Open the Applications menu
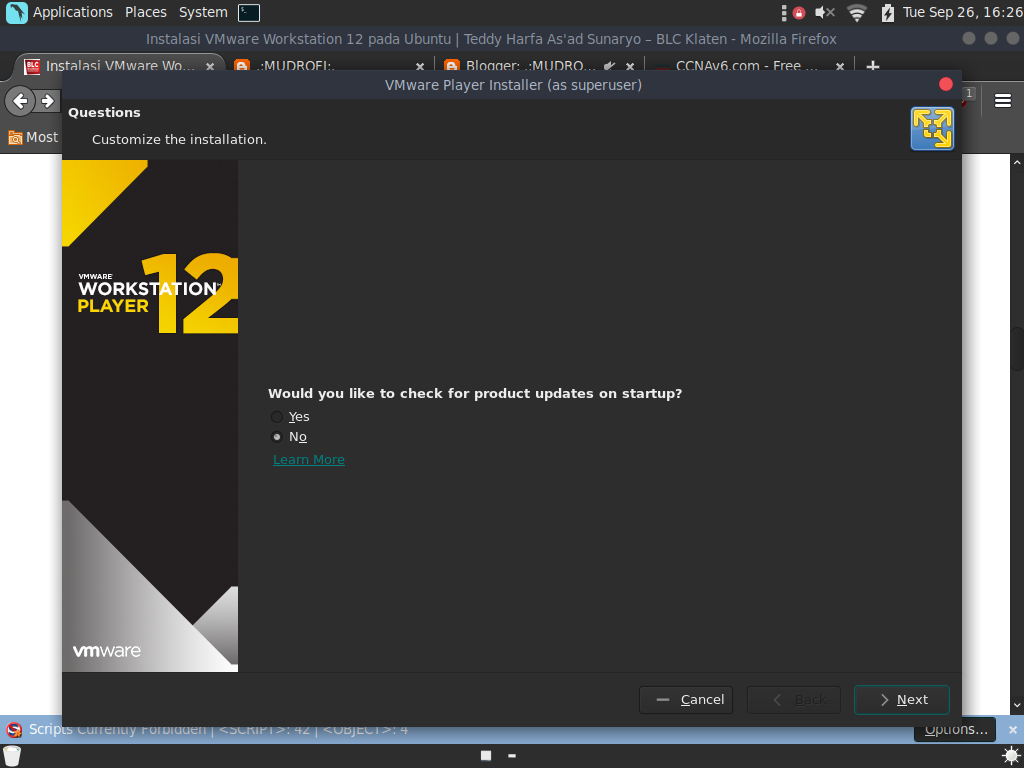This screenshot has width=1024, height=768. 72,12
